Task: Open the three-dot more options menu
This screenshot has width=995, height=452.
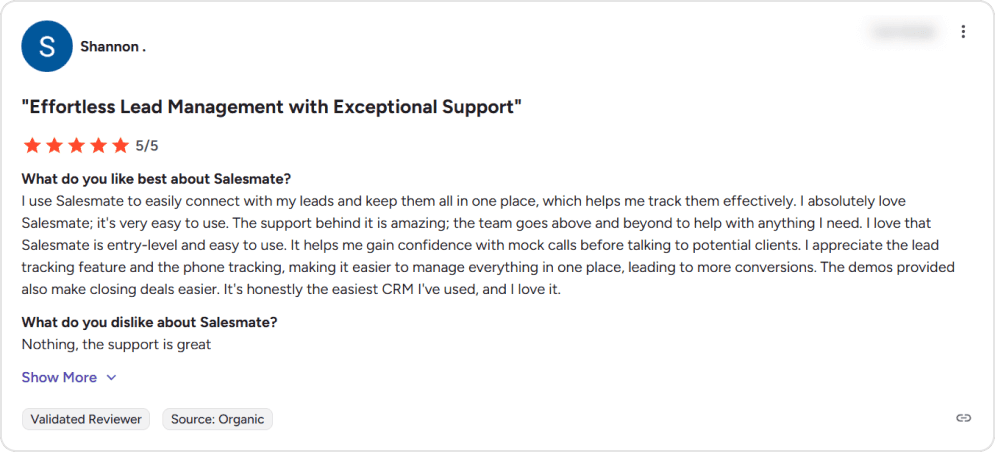Action: (963, 32)
